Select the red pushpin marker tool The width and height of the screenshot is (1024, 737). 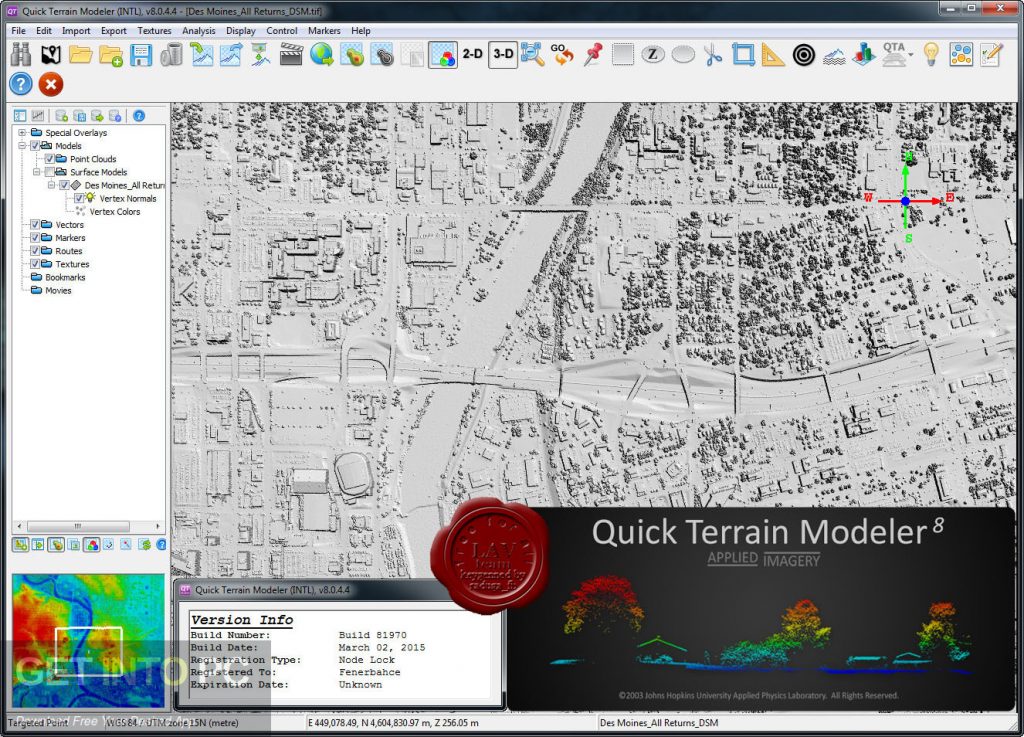coord(592,55)
